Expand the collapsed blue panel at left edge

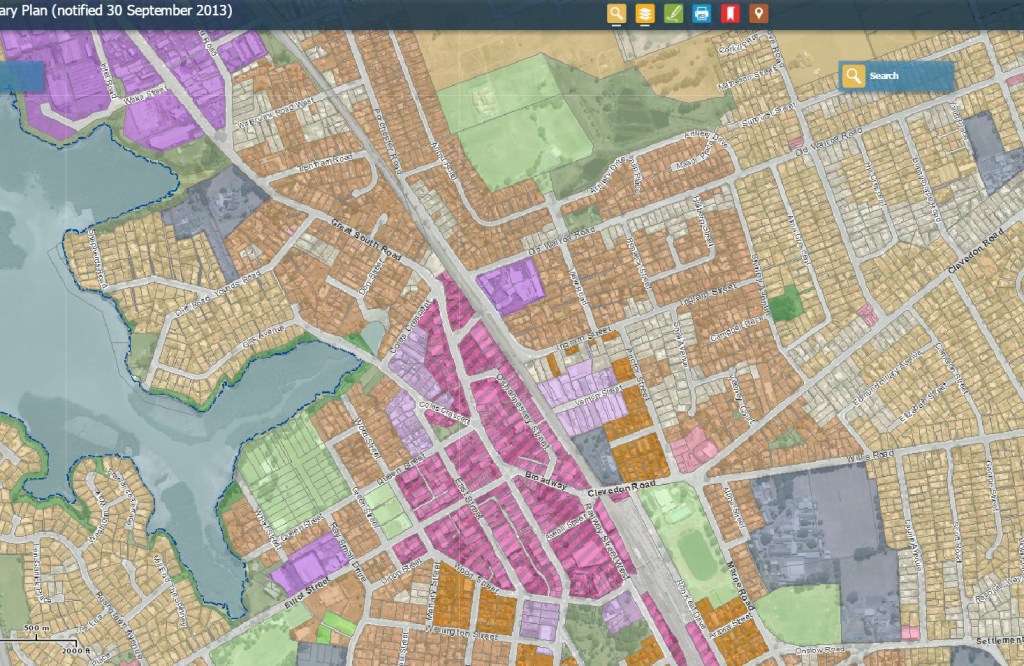pyautogui.click(x=22, y=77)
